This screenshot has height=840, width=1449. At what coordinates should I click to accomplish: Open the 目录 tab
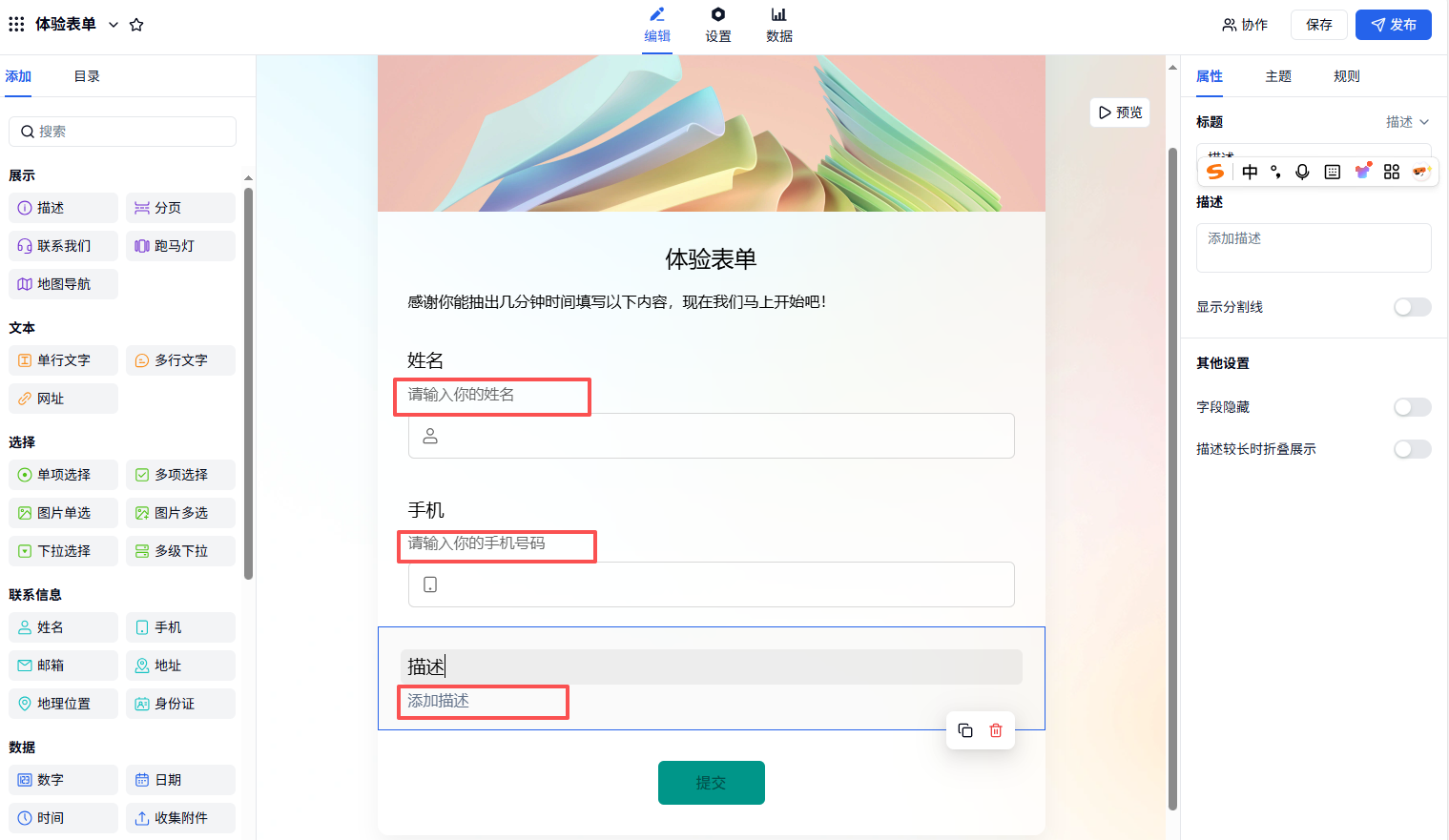tap(87, 76)
